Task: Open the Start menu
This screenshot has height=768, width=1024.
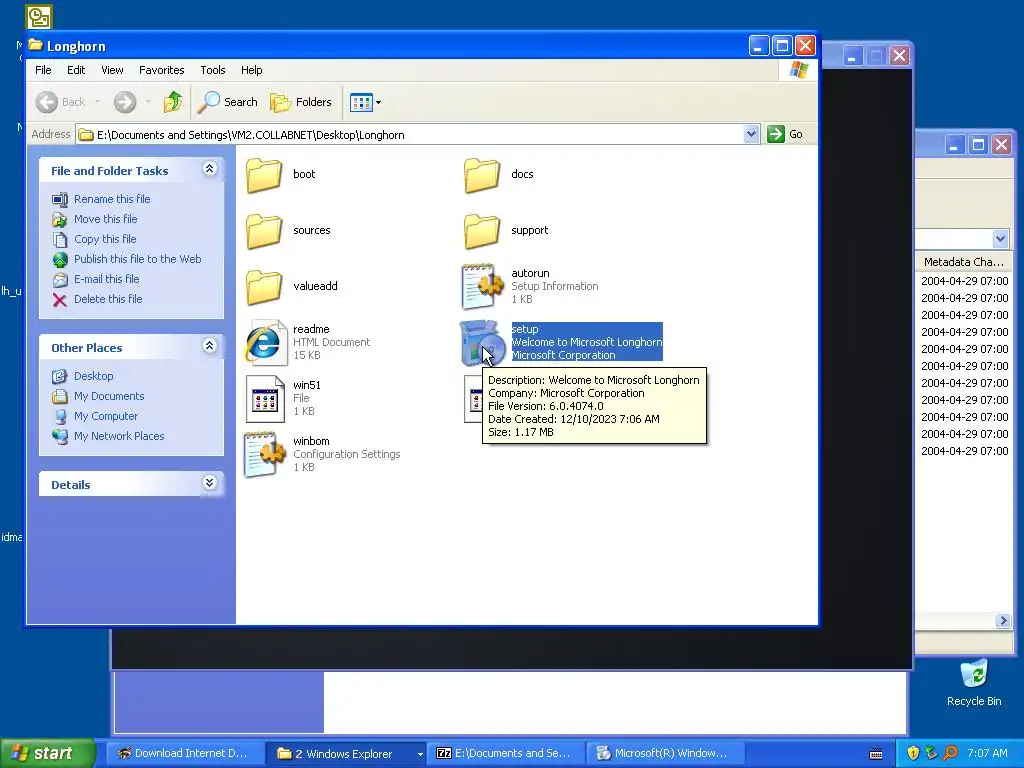Action: click(x=47, y=753)
